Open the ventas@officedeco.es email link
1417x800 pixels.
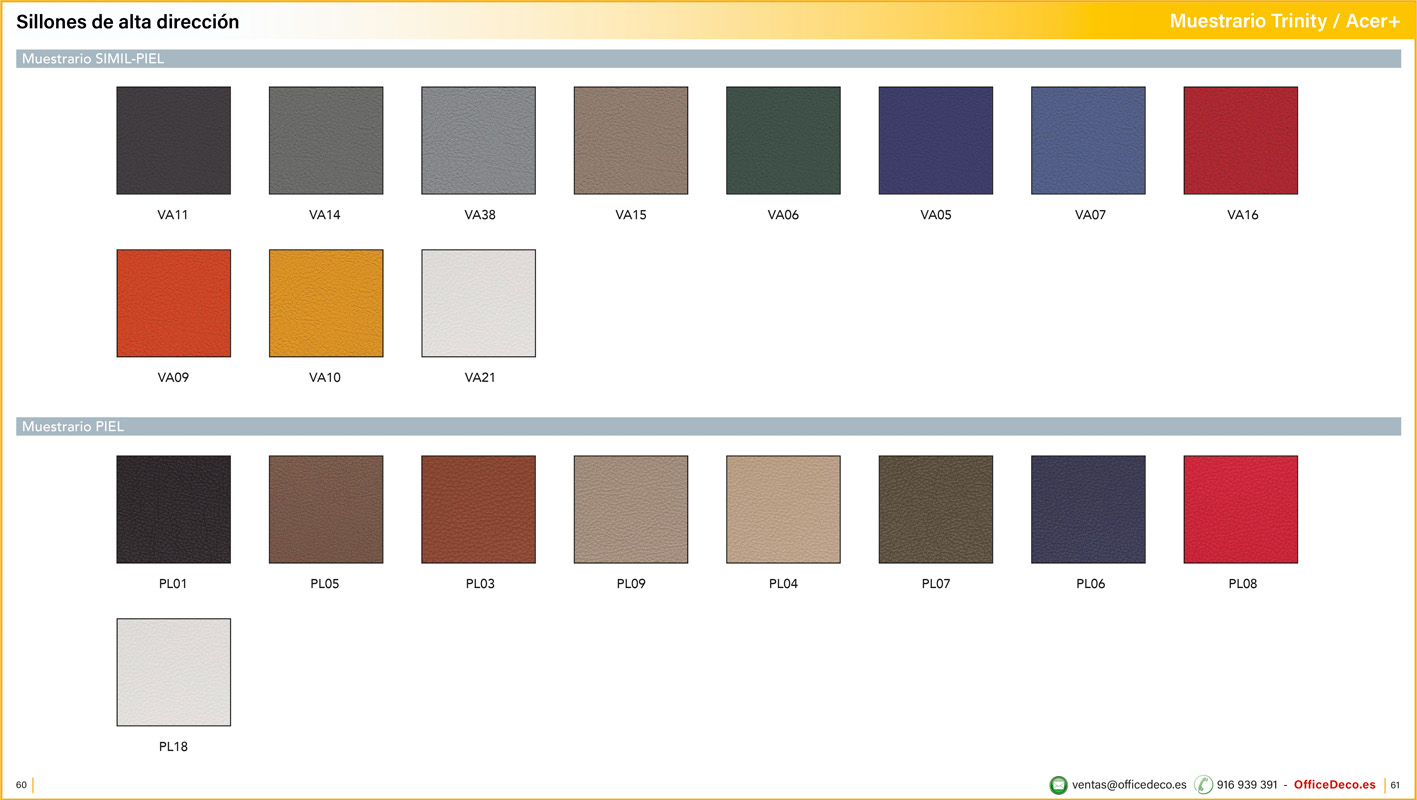tap(1129, 785)
